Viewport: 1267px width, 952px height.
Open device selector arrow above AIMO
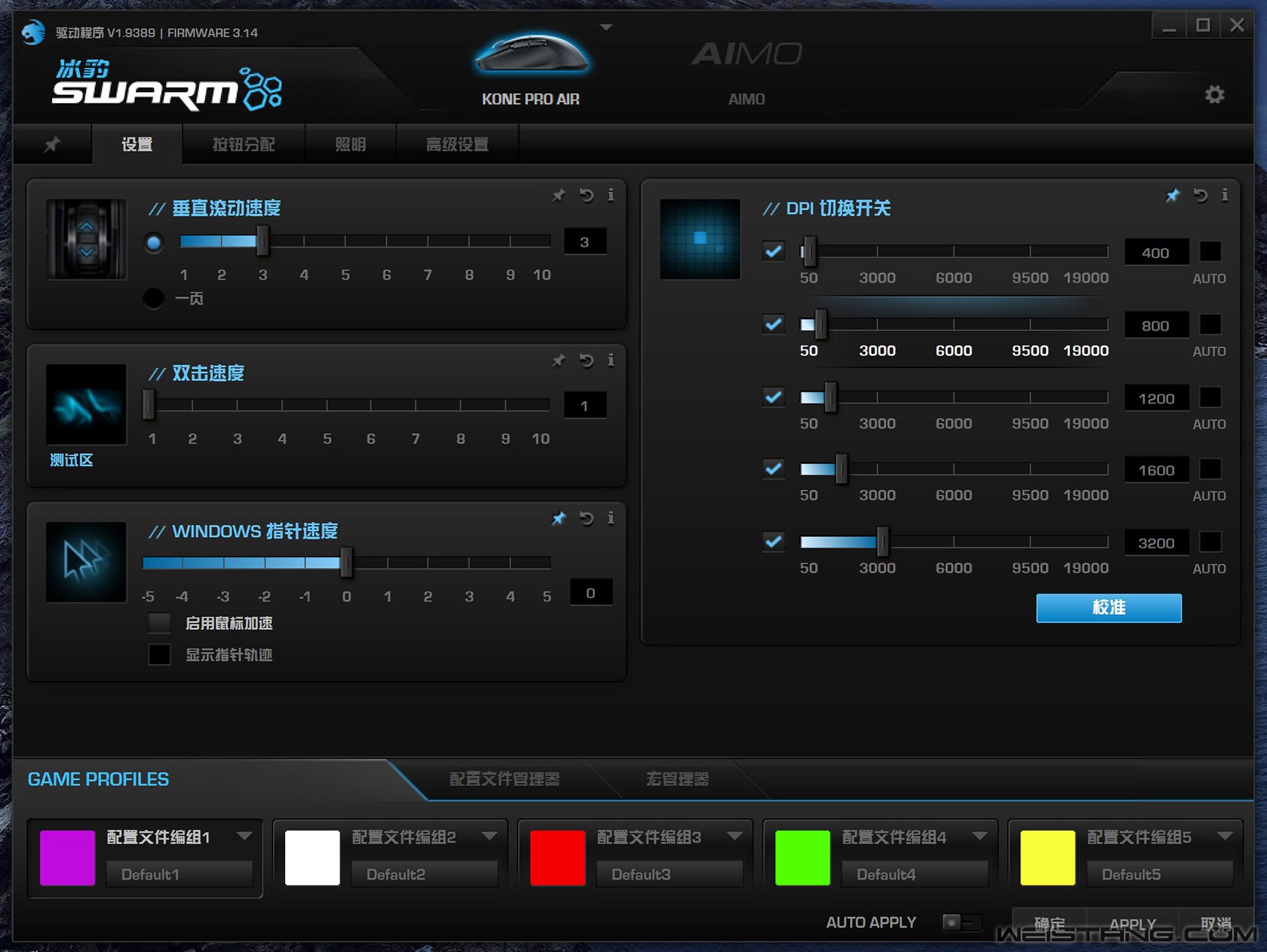606,28
